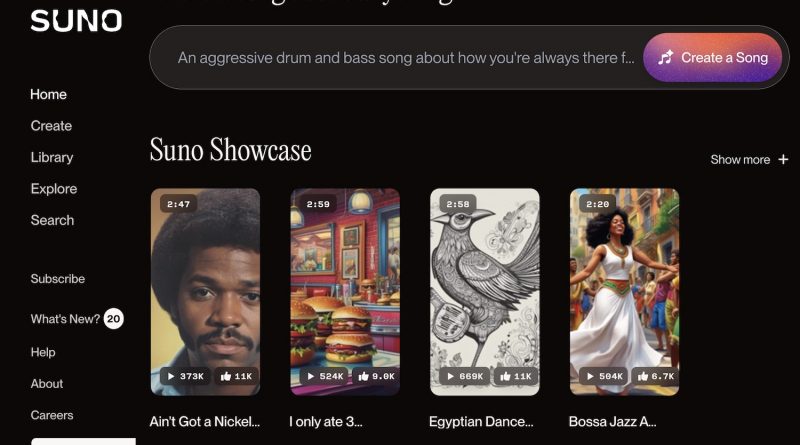Go to the Home menu item
The width and height of the screenshot is (800, 445).
[48, 94]
